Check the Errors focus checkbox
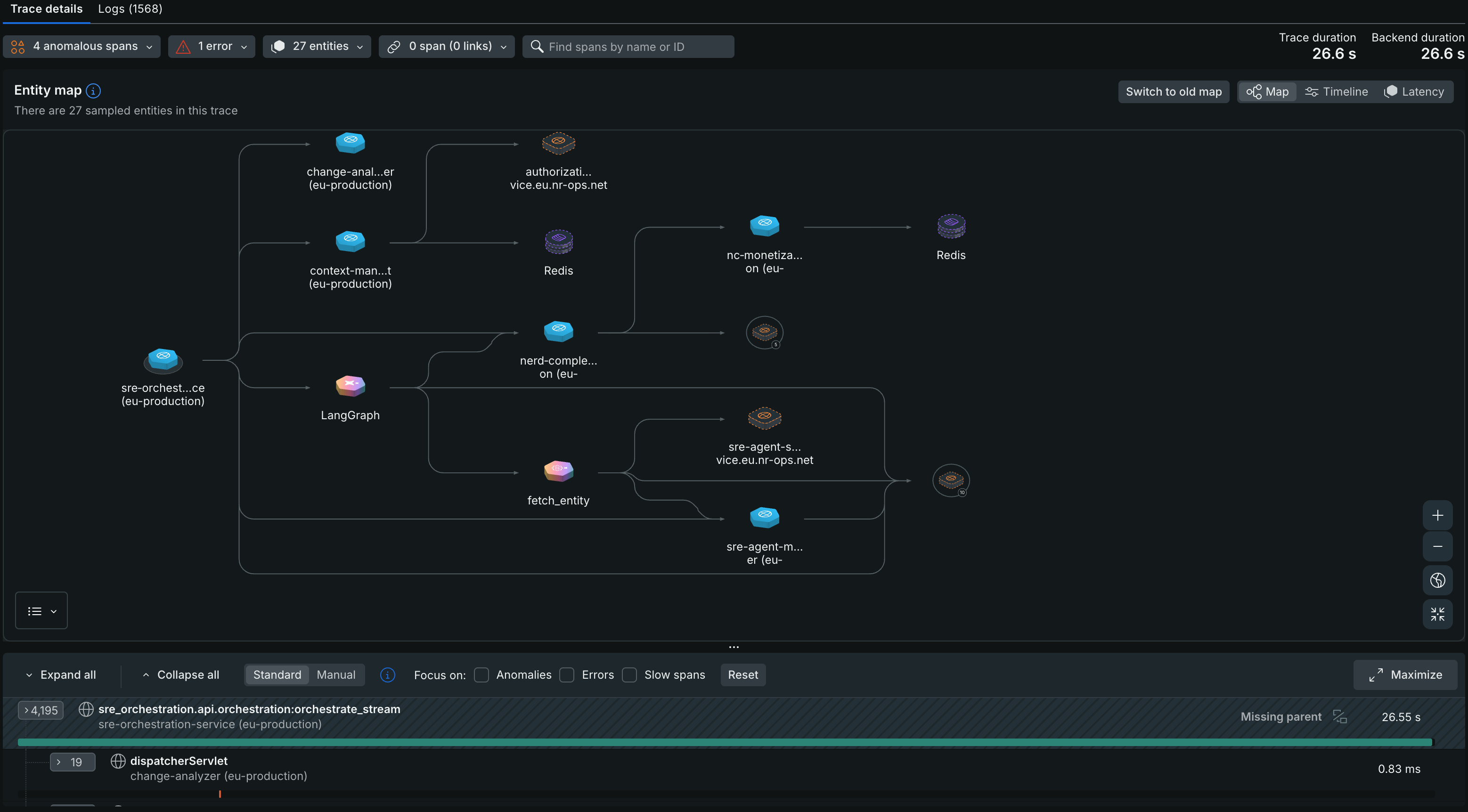The height and width of the screenshot is (812, 1468). point(567,675)
